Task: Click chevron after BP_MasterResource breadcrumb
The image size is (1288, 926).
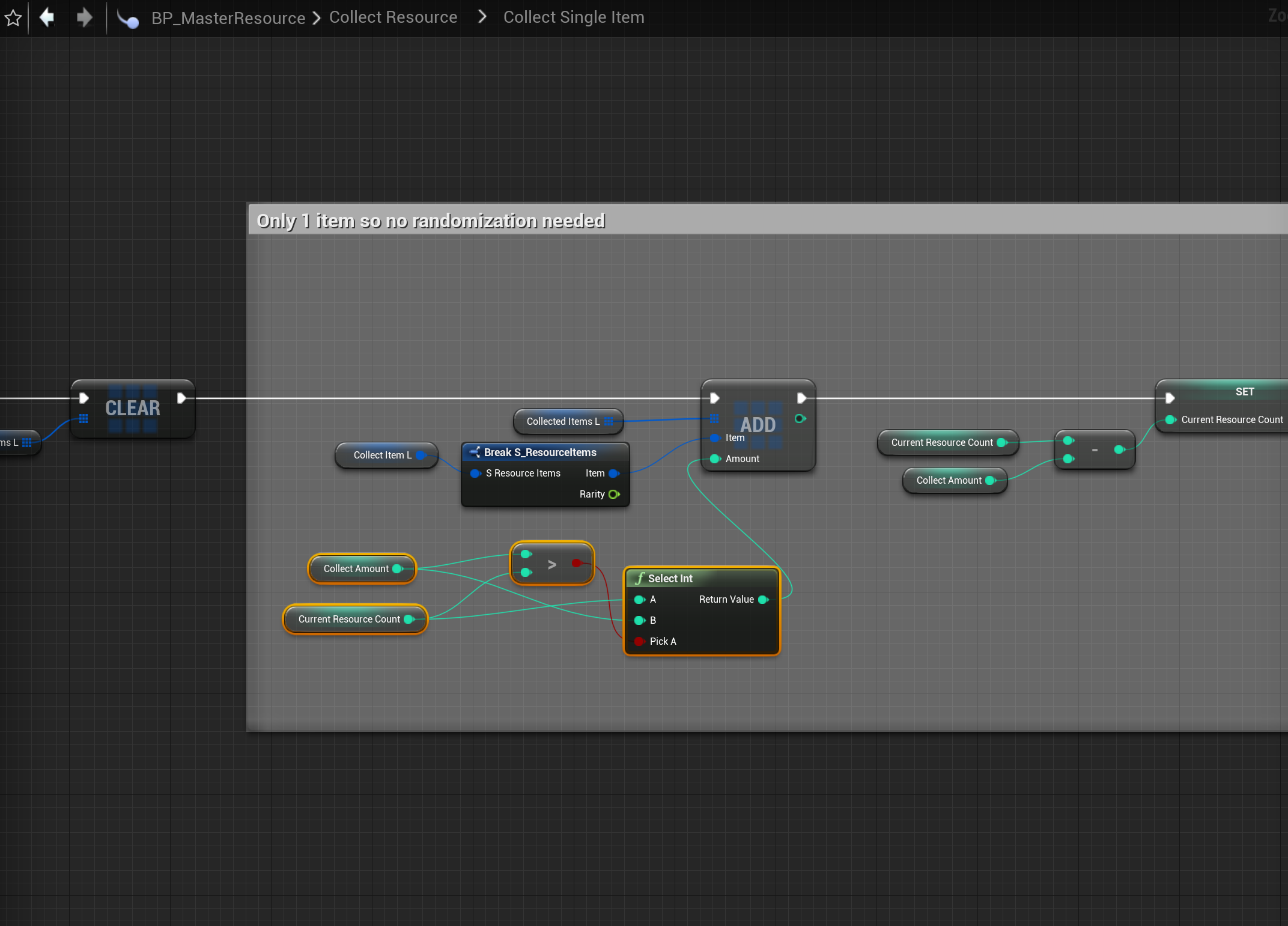Action: 317,18
